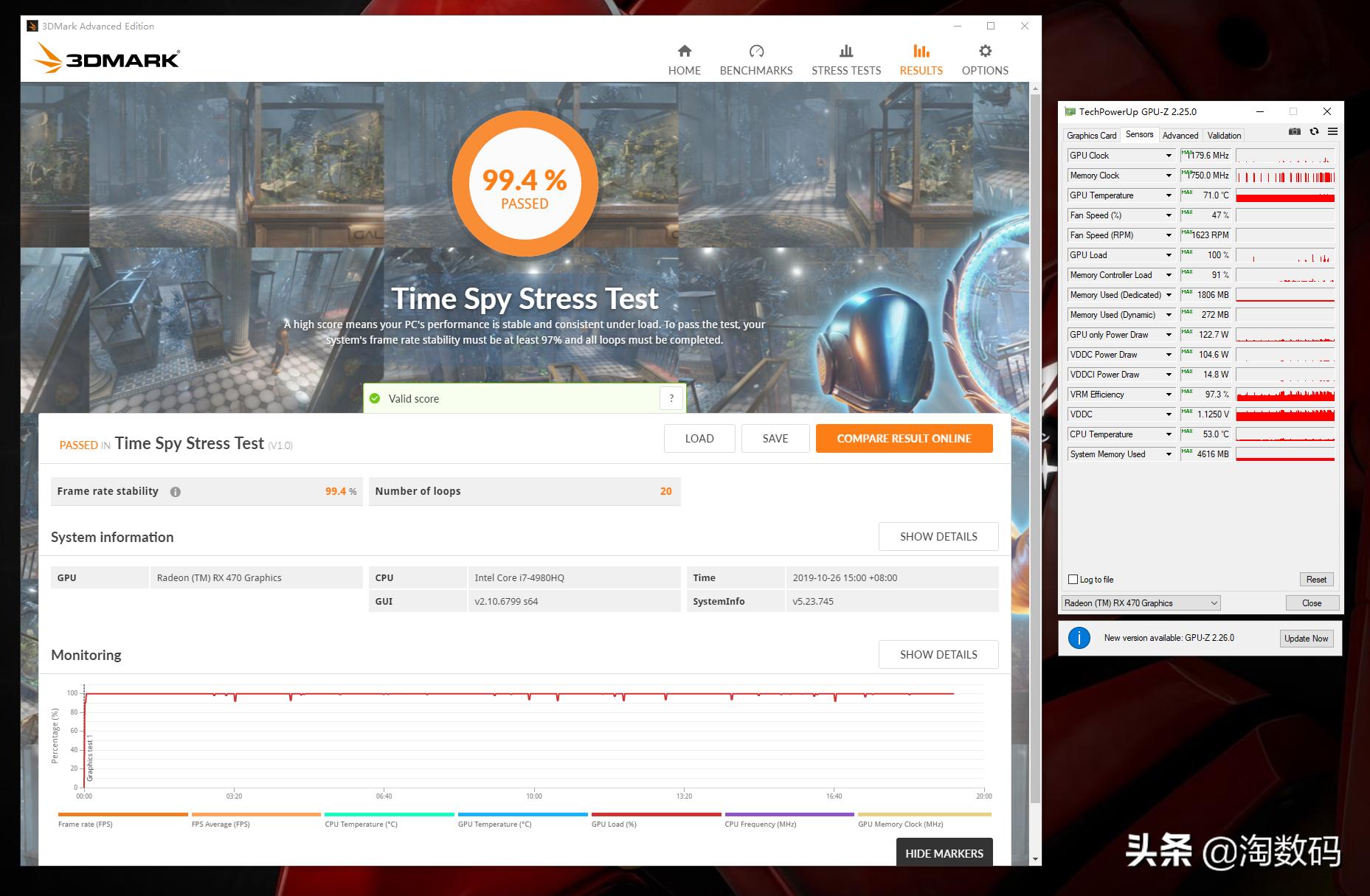
Task: Open the GPU-Z hamburger menu
Action: tap(1332, 131)
